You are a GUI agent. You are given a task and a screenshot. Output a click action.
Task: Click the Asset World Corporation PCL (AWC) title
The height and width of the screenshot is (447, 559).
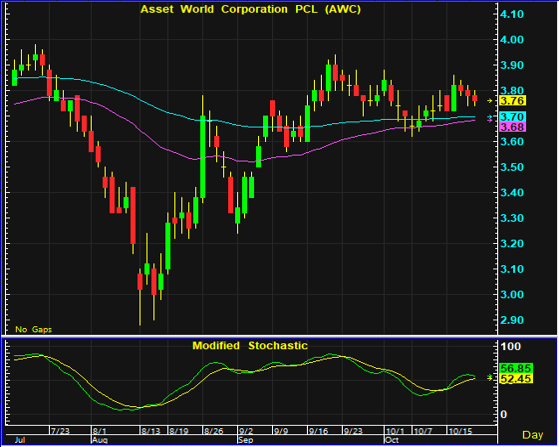[x=251, y=9]
